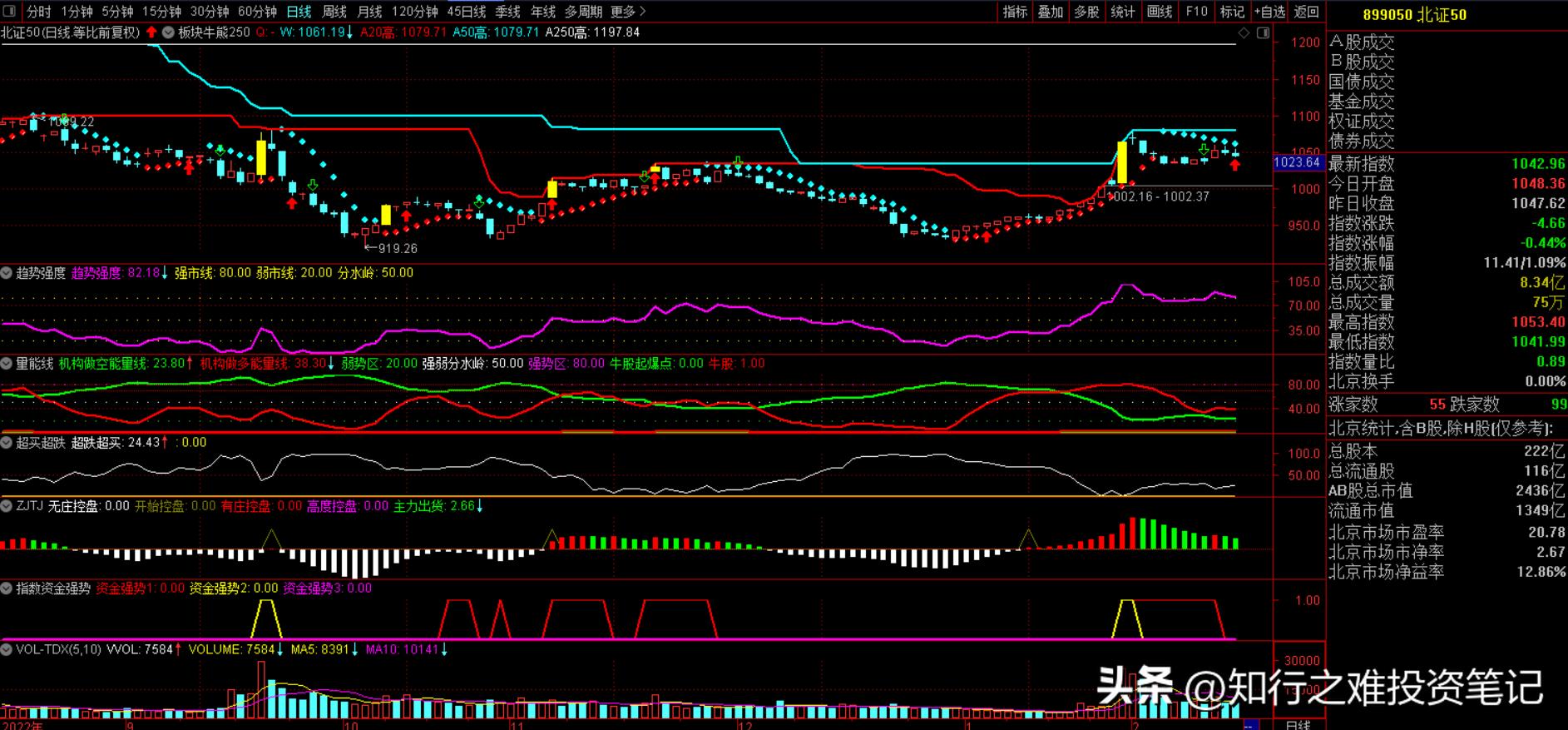The height and width of the screenshot is (730, 1568).
Task: Click the 总成交额 value 8.34亿
Action: (x=1543, y=283)
